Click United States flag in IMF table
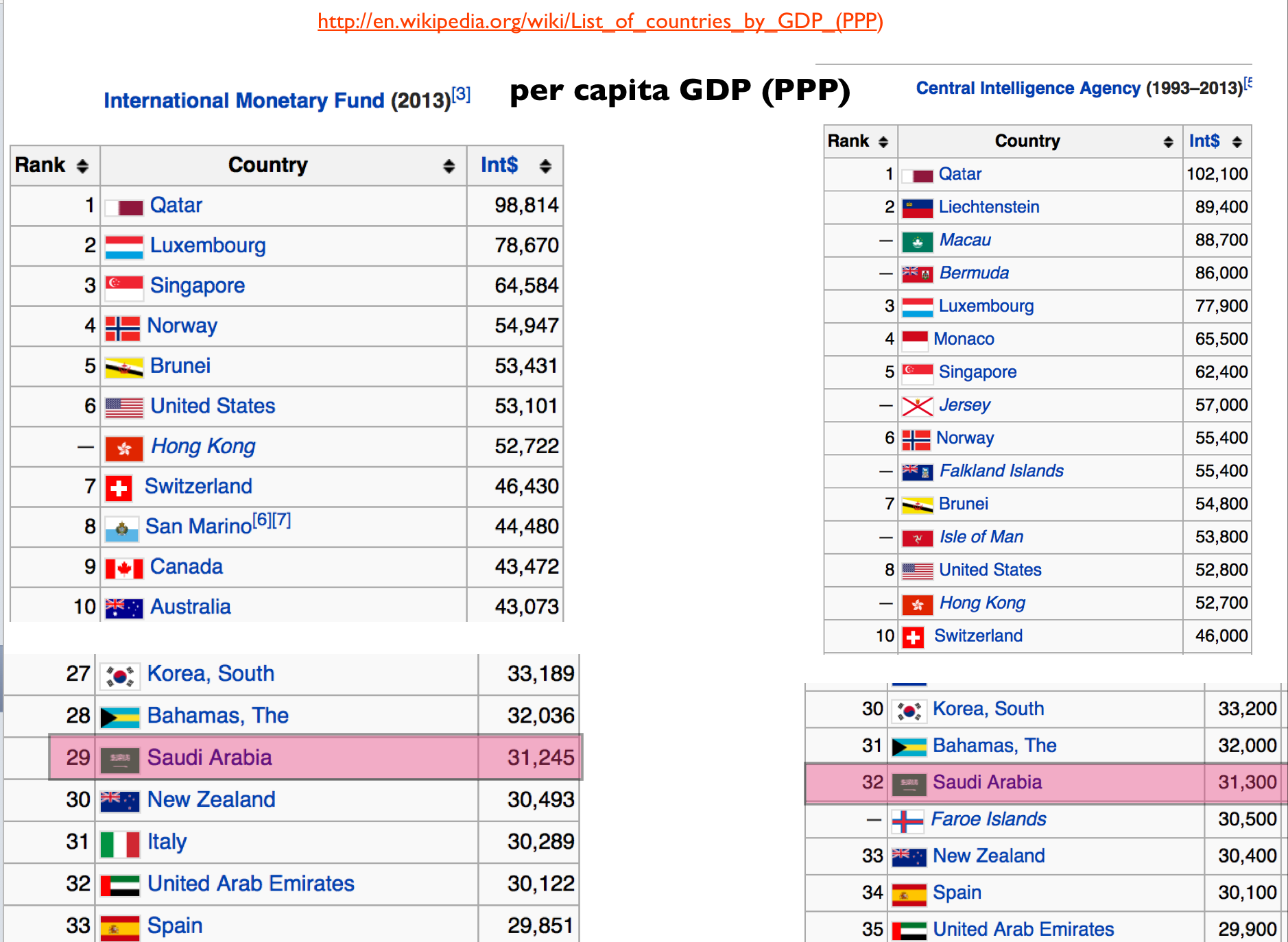This screenshot has height=942, width=1288. (124, 408)
